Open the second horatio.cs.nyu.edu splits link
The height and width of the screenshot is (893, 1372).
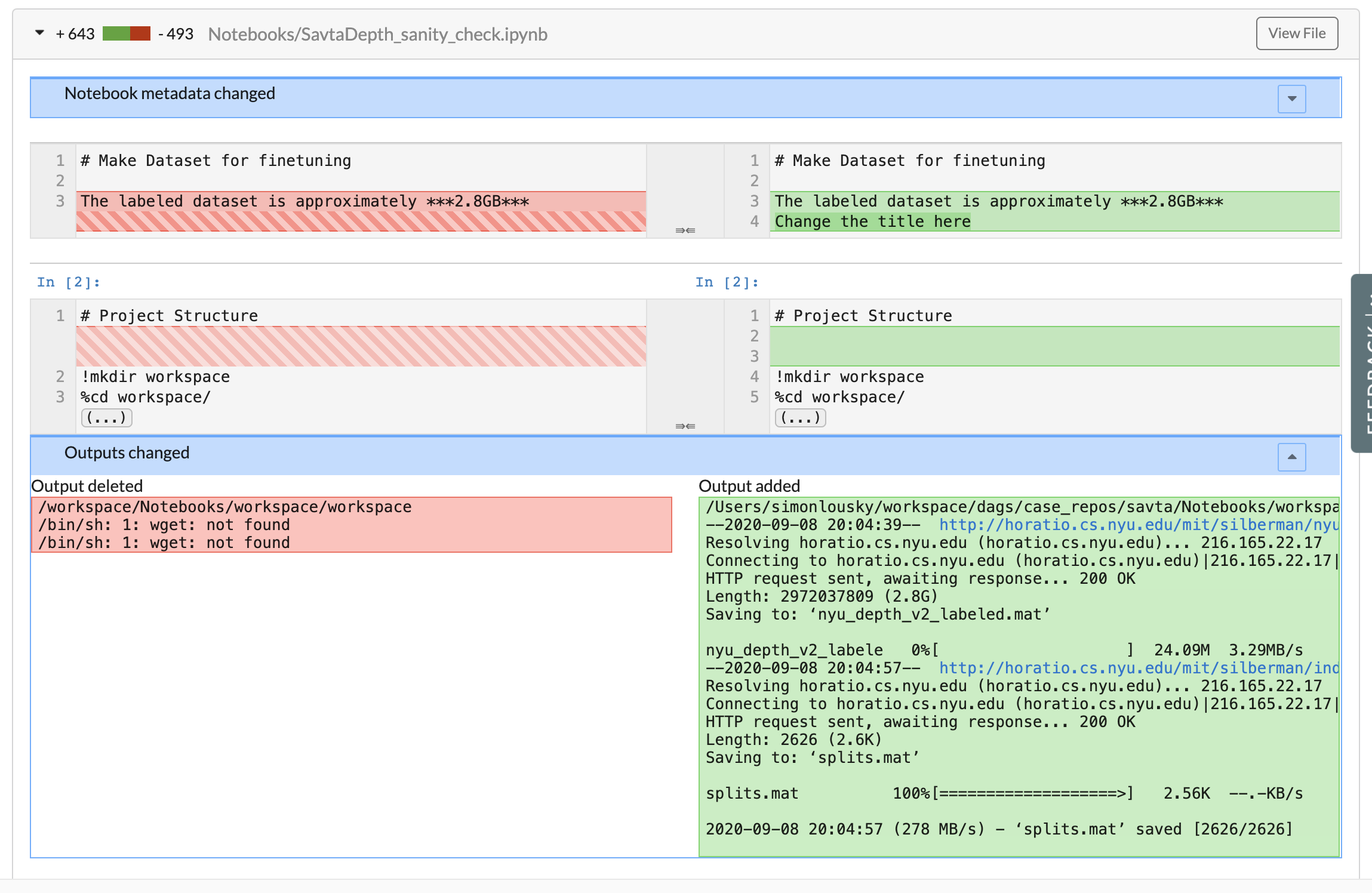click(x=1138, y=668)
